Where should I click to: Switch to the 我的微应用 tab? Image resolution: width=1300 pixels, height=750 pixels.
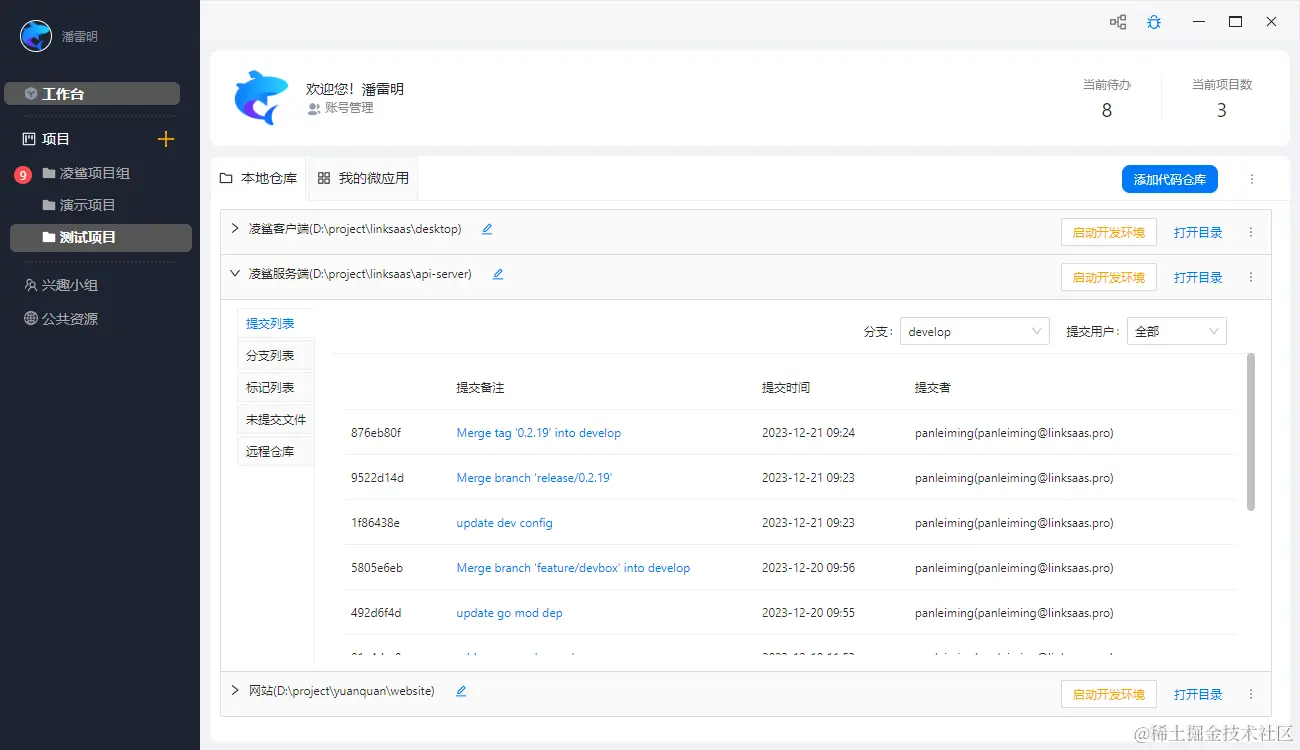click(x=363, y=179)
